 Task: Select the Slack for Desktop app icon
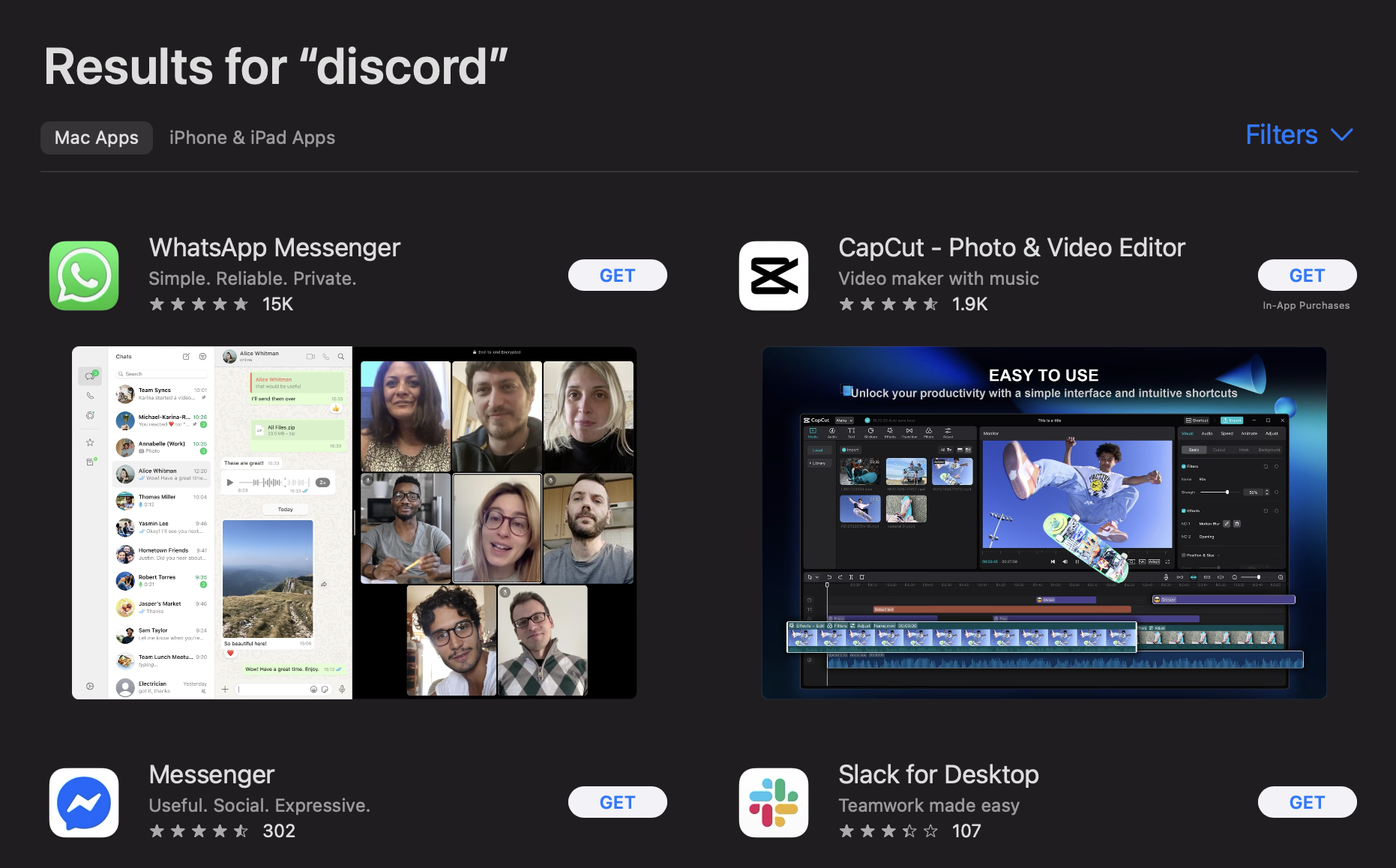774,803
